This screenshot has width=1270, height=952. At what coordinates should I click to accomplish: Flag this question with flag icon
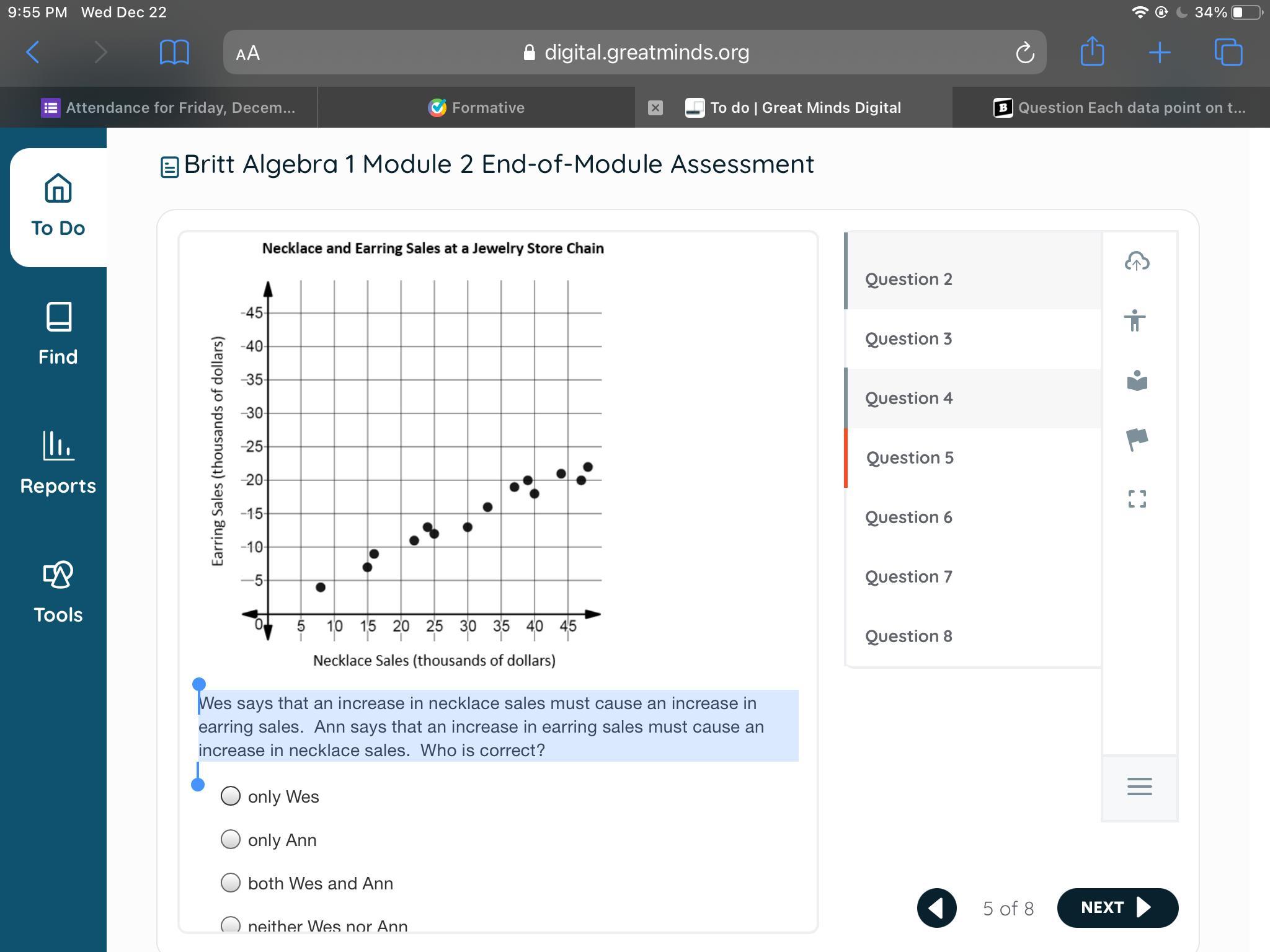(x=1137, y=439)
